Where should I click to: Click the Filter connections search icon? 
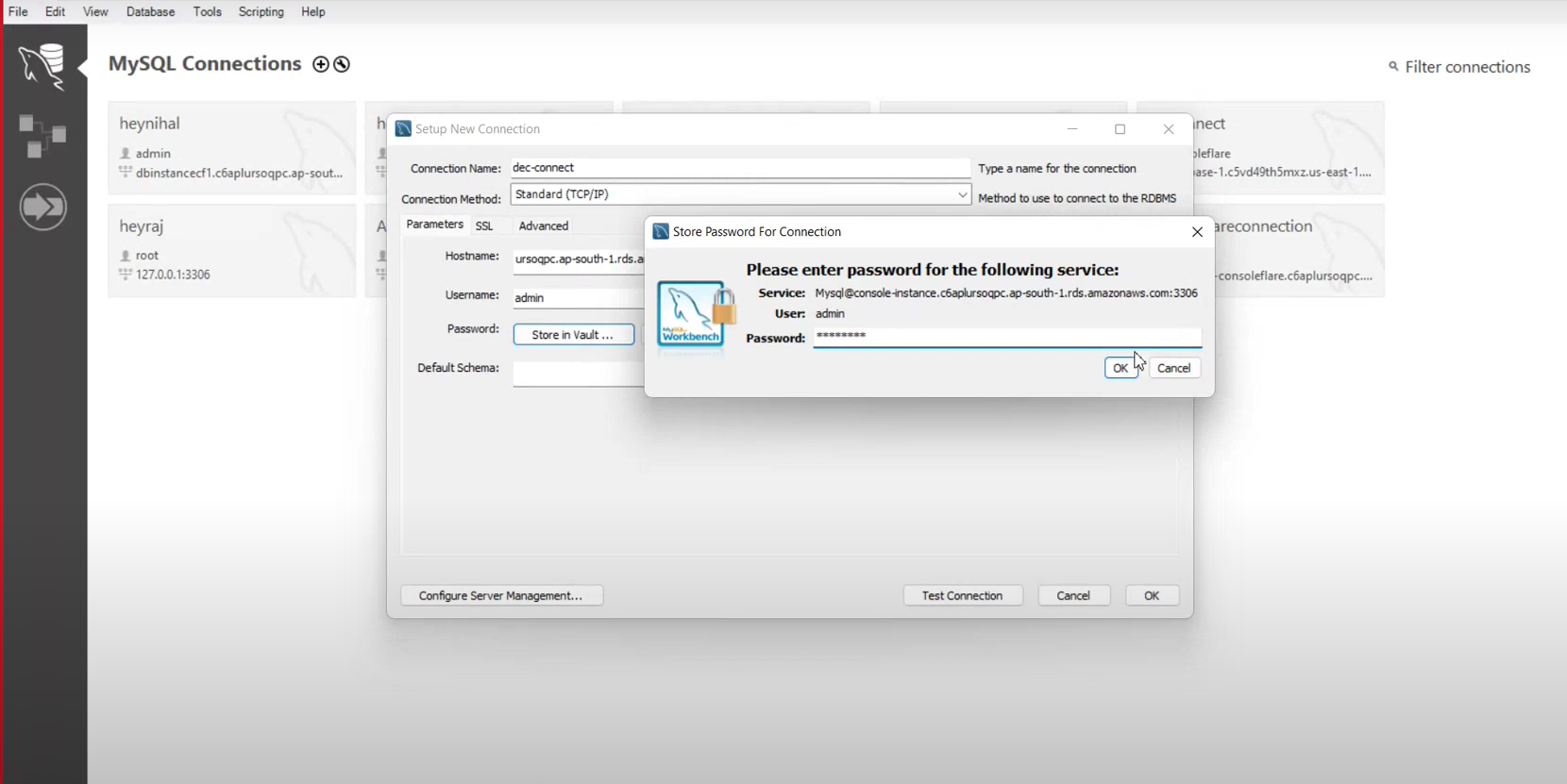pyautogui.click(x=1393, y=66)
